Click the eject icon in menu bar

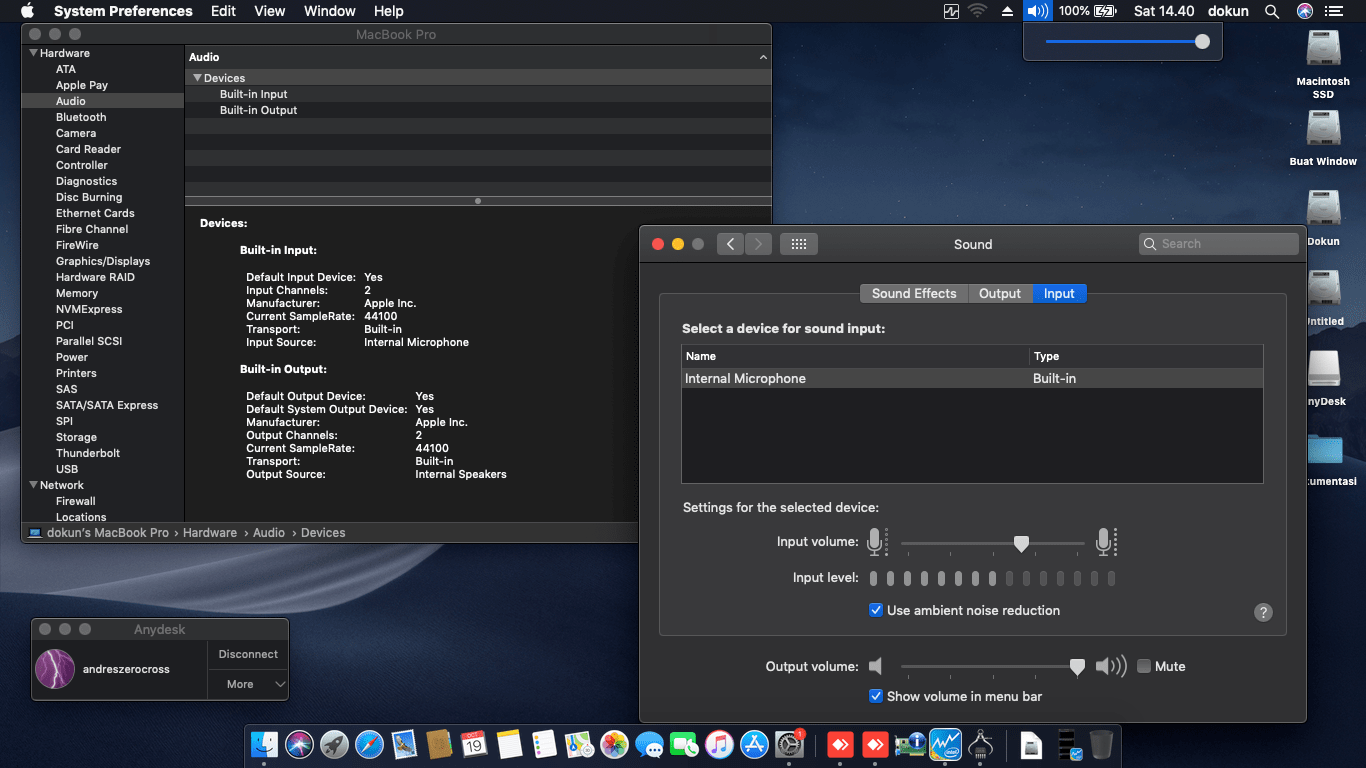[1007, 11]
